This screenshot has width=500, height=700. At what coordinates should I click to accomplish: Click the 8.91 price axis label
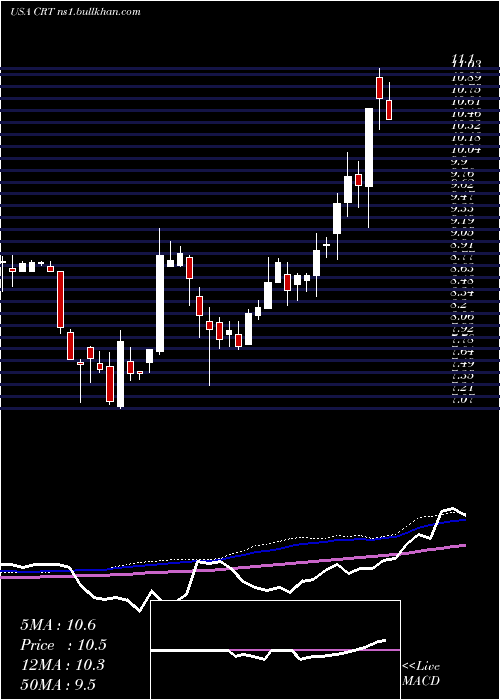coord(462,245)
